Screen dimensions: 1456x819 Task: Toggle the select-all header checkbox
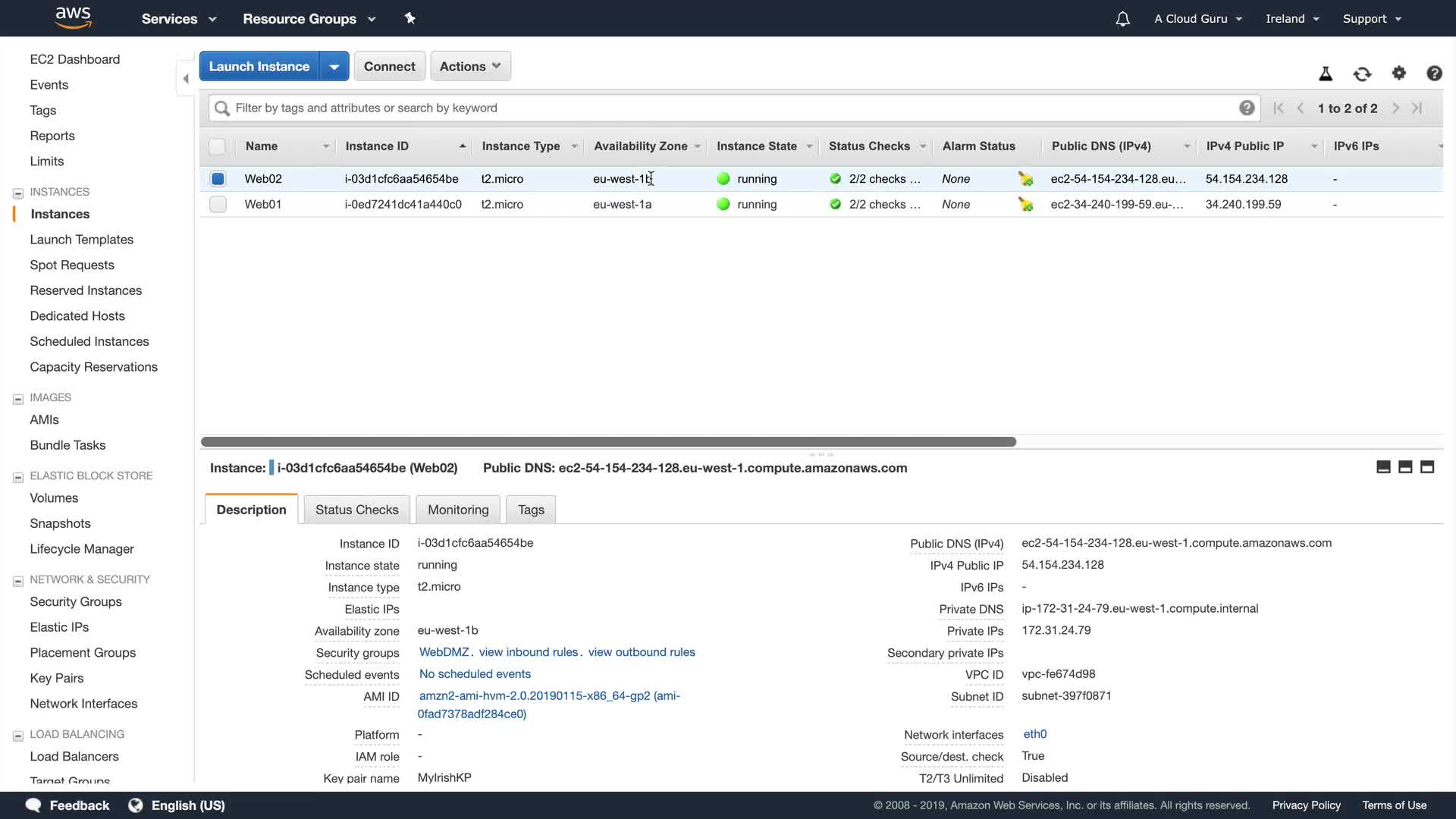[x=217, y=146]
